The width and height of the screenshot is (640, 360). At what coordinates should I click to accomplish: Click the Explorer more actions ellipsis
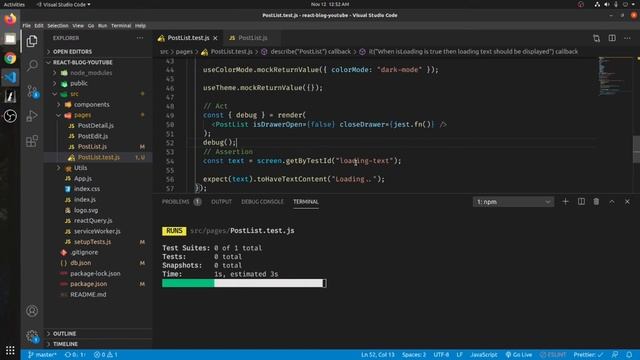pos(140,38)
